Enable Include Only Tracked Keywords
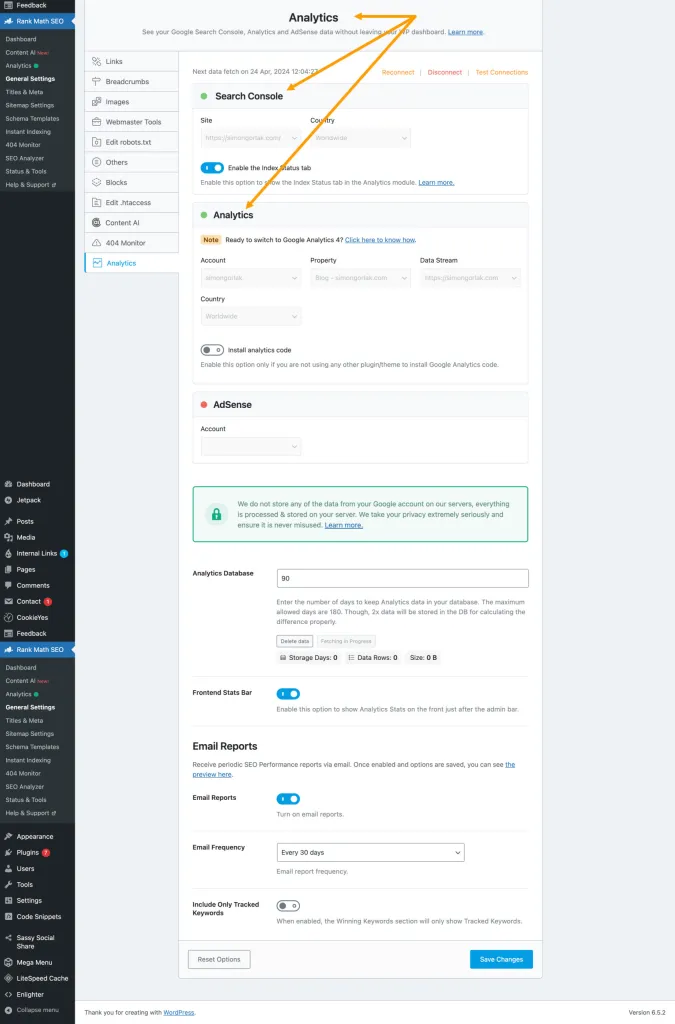The height and width of the screenshot is (1024, 675). coord(288,906)
